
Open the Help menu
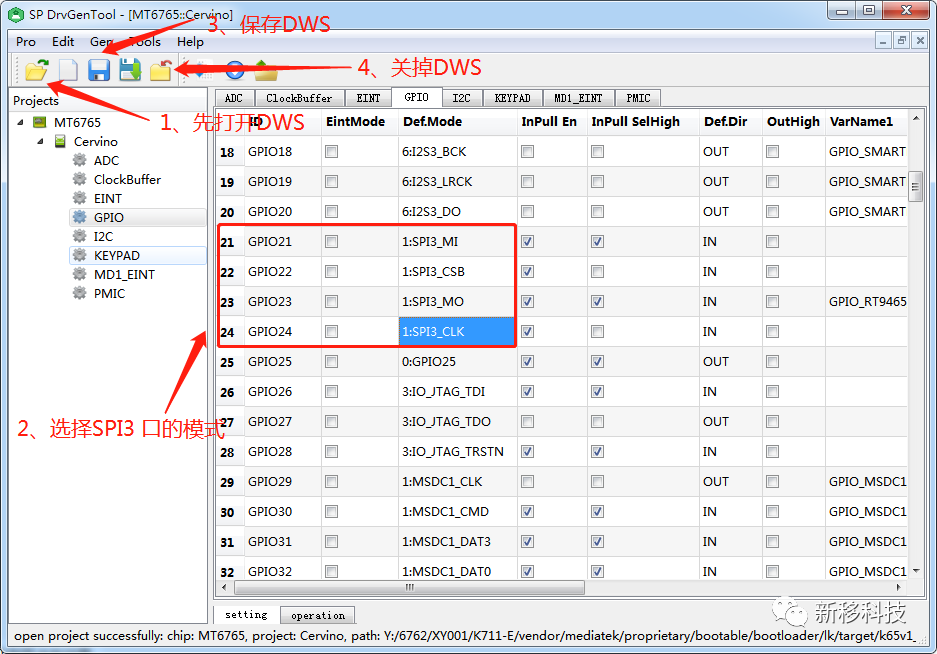pyautogui.click(x=190, y=42)
